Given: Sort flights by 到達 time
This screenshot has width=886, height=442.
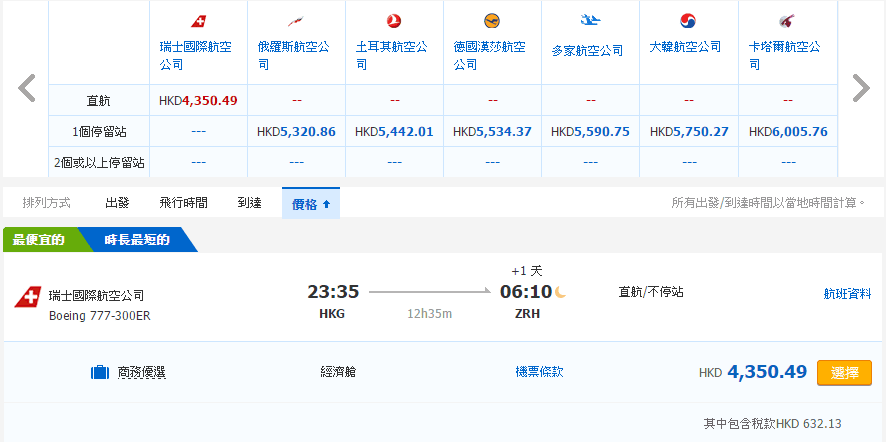Looking at the screenshot, I should (x=249, y=203).
